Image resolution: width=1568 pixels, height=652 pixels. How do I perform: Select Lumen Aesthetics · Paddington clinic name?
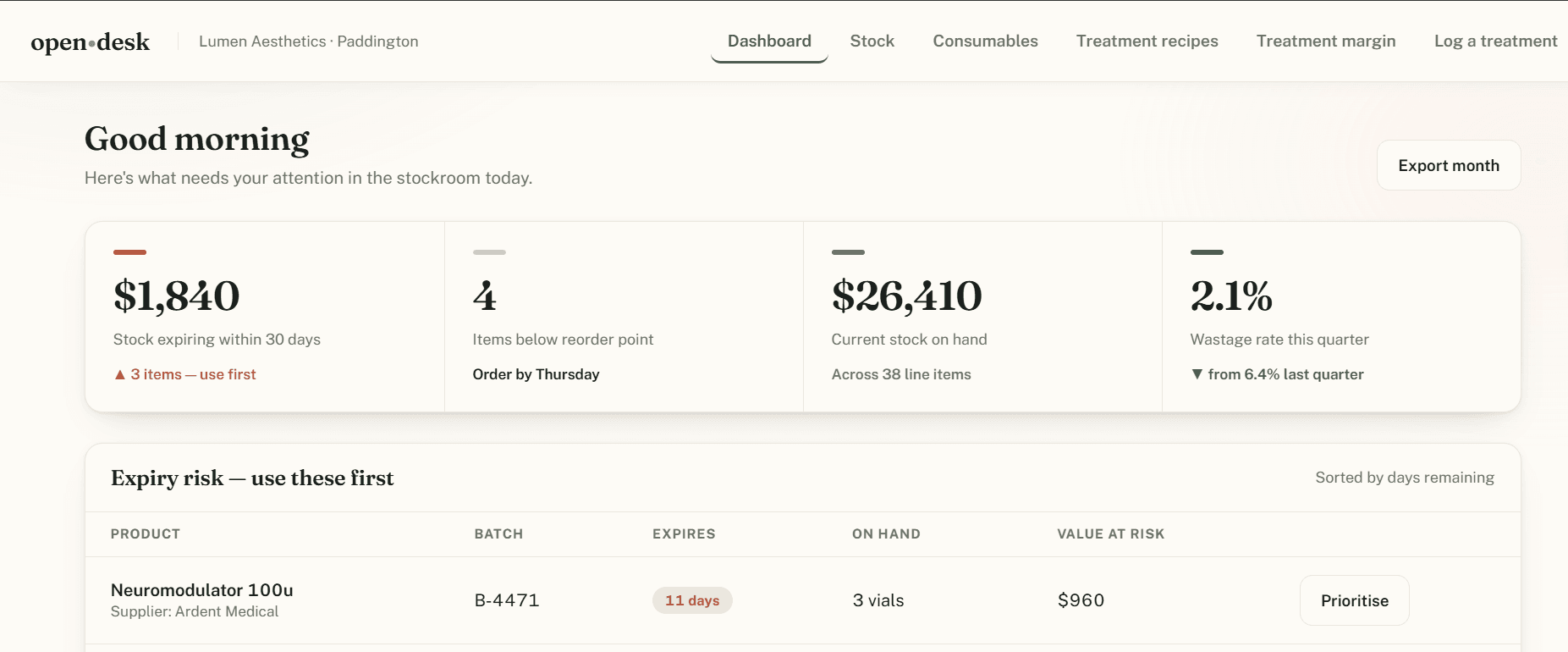(x=308, y=41)
